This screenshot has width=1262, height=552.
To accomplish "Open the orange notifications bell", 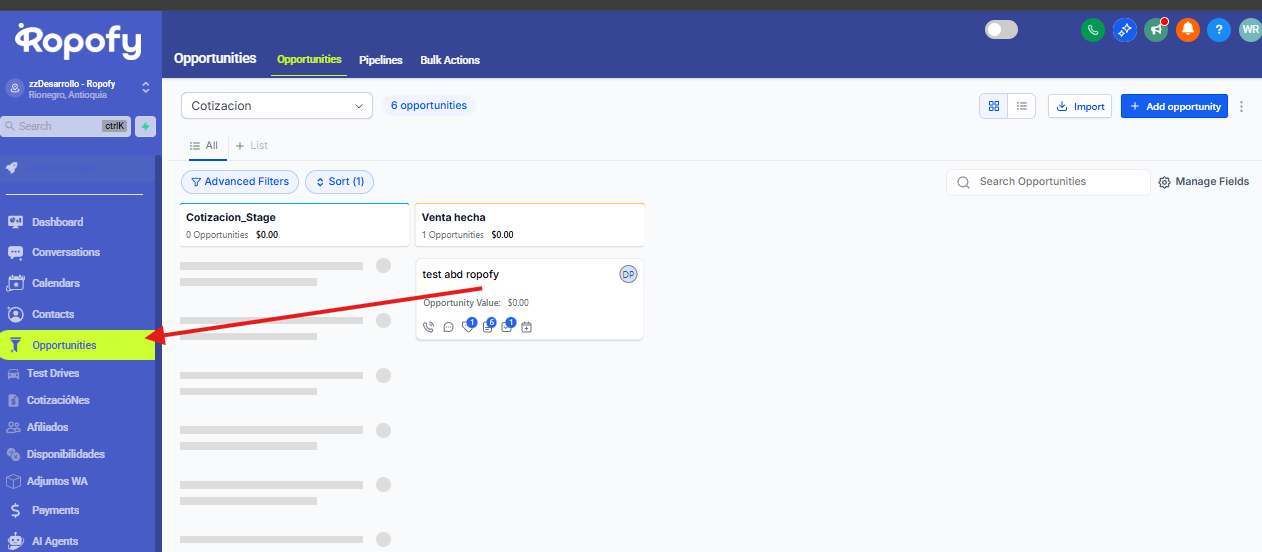I will (1187, 30).
